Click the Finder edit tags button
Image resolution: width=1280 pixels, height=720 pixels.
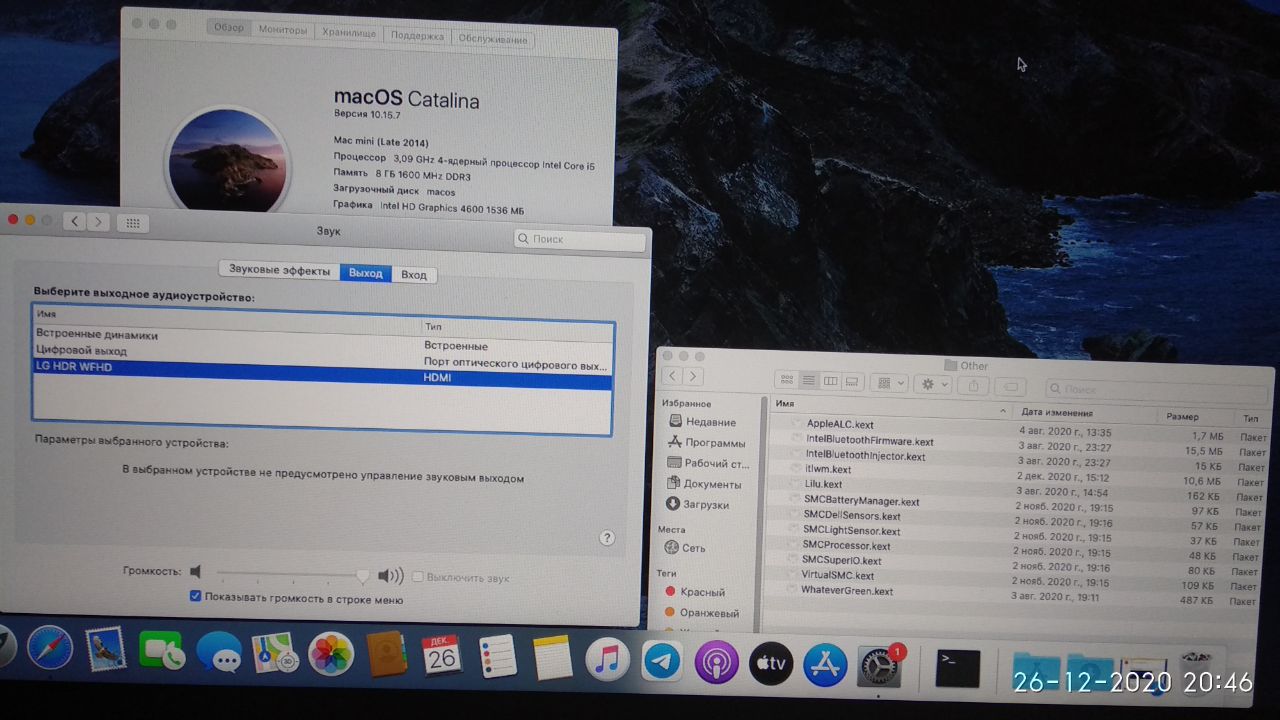tap(1011, 386)
